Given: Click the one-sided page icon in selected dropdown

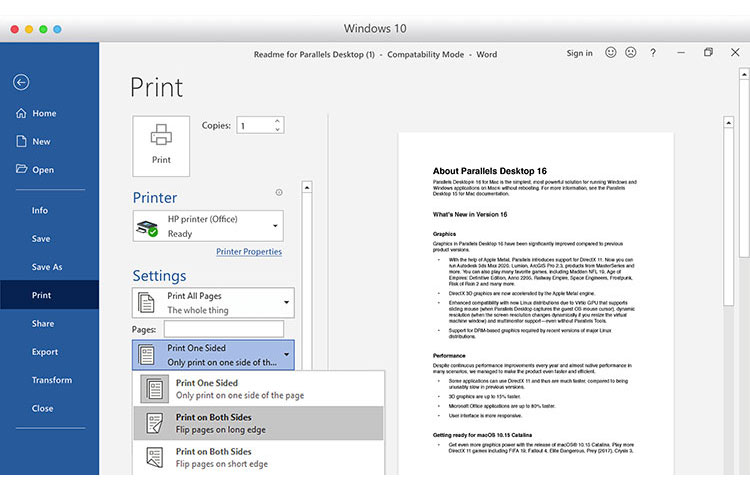Looking at the screenshot, I should pos(146,355).
